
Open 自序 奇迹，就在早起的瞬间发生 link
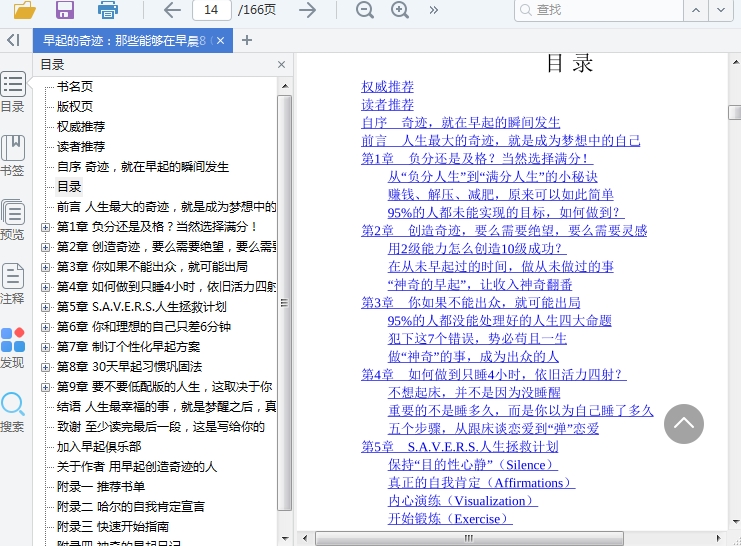(461, 122)
